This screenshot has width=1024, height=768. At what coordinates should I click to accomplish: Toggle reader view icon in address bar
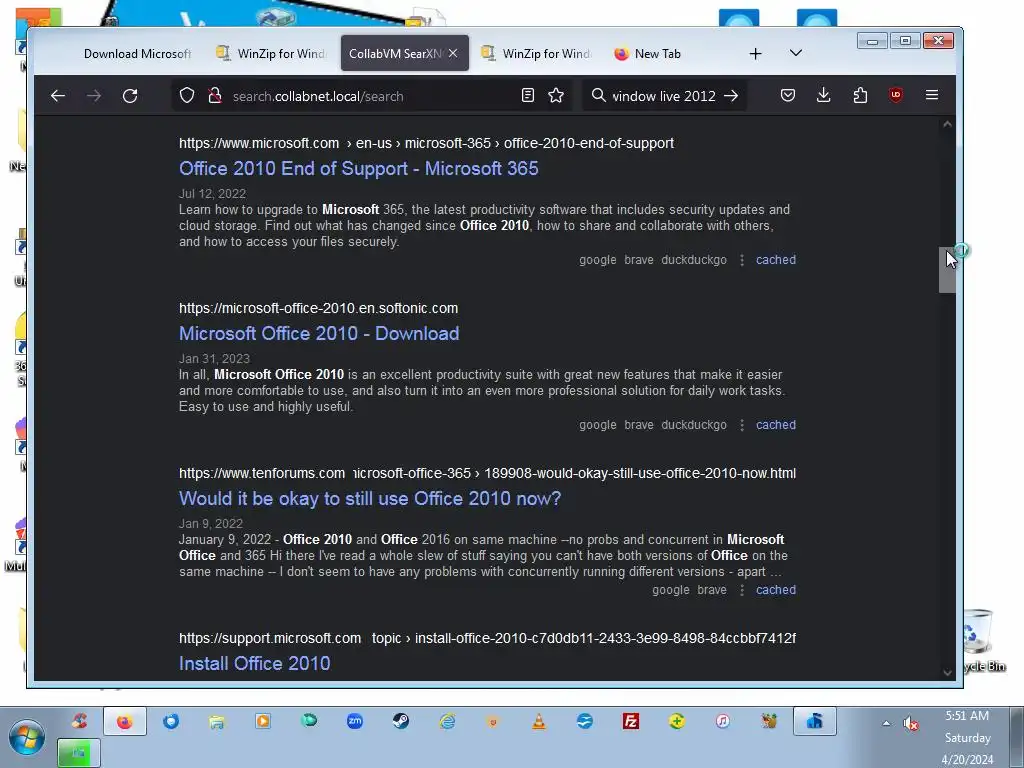528,95
